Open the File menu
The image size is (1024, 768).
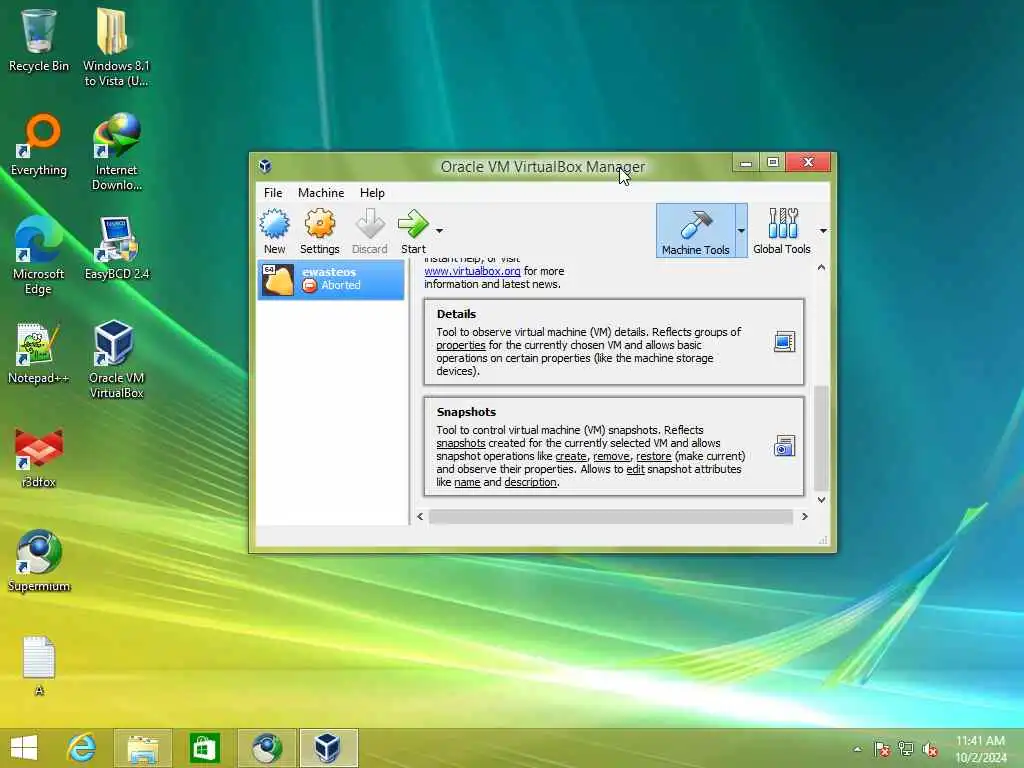click(x=273, y=193)
